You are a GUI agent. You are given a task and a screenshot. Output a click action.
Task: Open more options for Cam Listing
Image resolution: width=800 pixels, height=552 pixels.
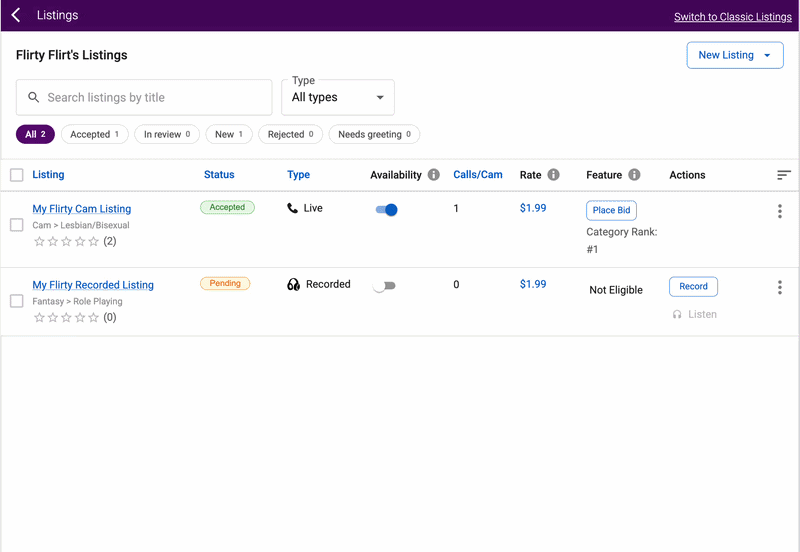(780, 211)
